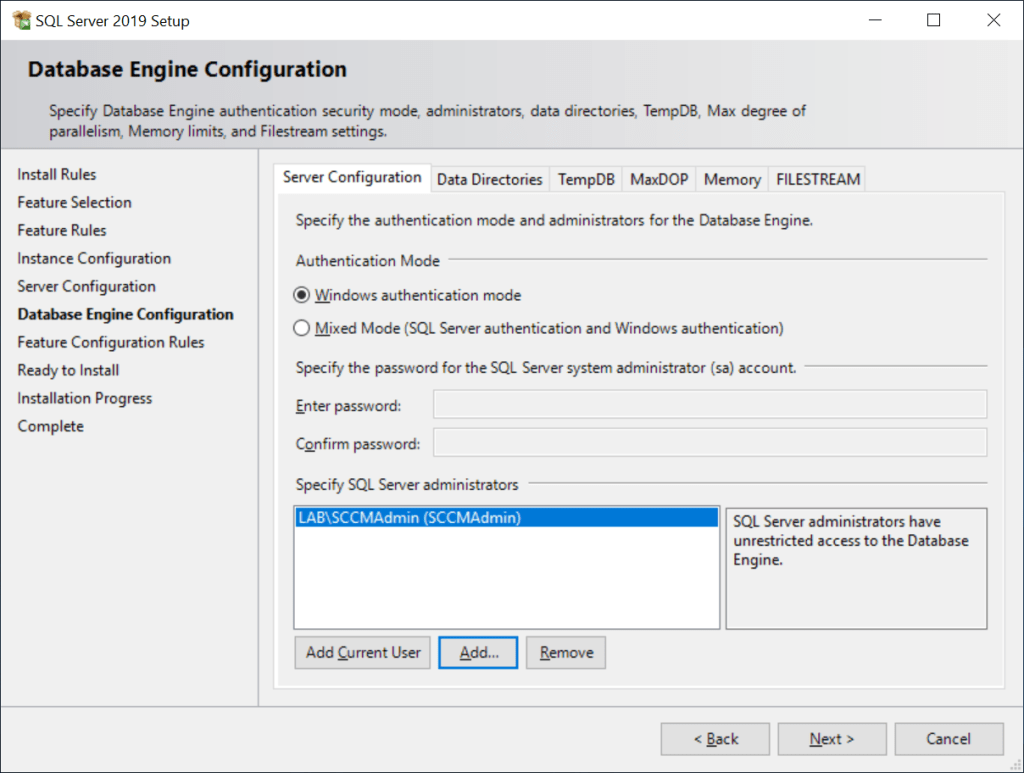Select Mixed Mode authentication option
The height and width of the screenshot is (773, 1024).
(x=302, y=328)
